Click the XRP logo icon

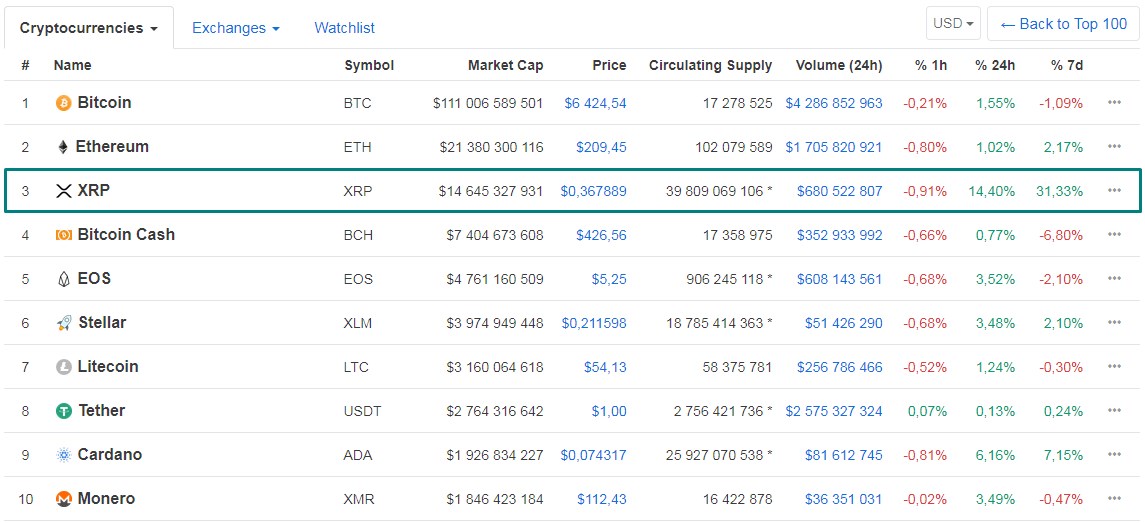[x=64, y=191]
